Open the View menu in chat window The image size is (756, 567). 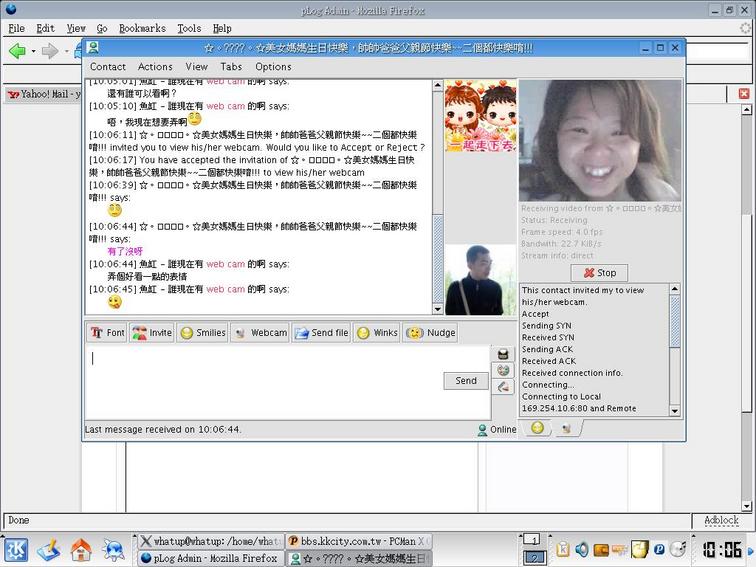pos(196,67)
